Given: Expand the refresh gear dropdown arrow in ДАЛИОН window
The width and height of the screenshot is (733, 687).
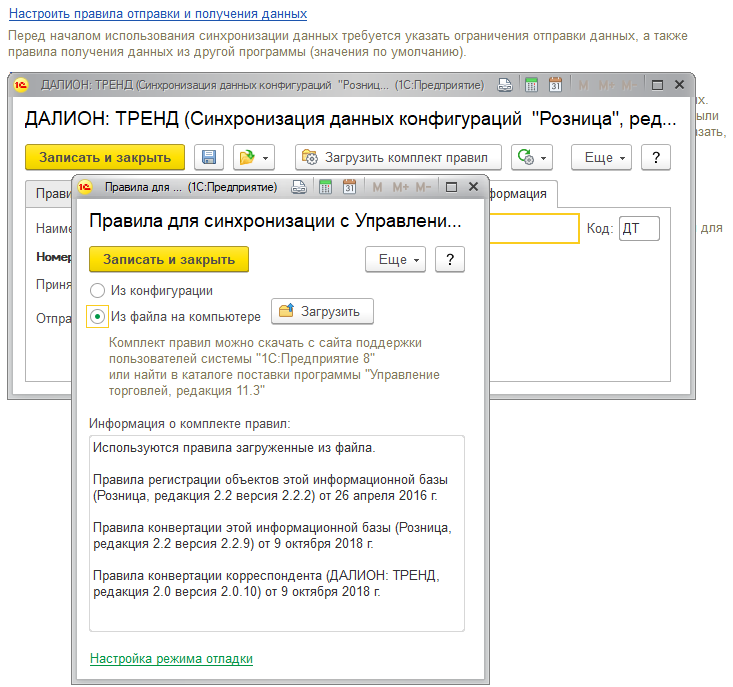Looking at the screenshot, I should (543, 158).
